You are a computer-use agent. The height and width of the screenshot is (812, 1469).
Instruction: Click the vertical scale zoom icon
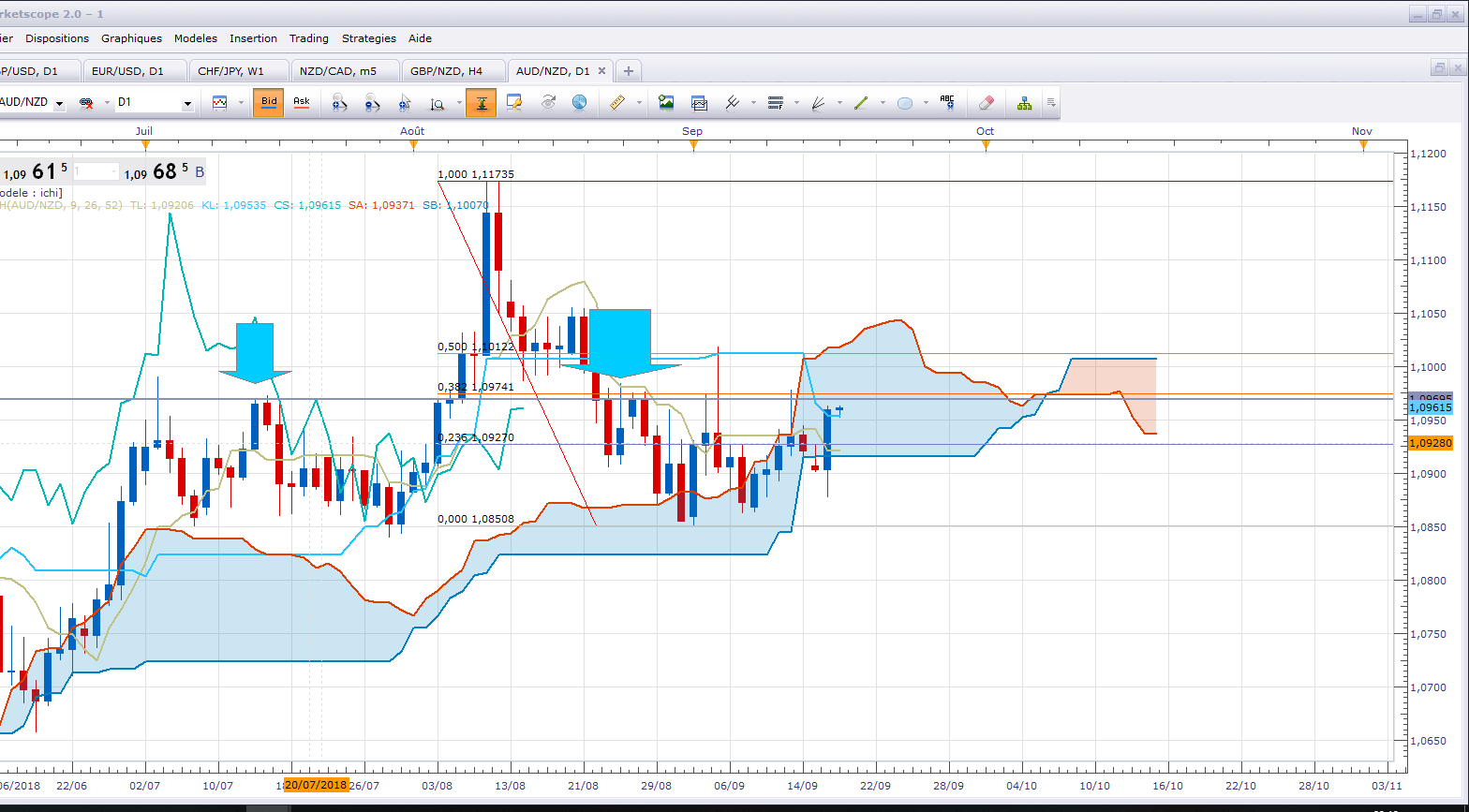[438, 103]
